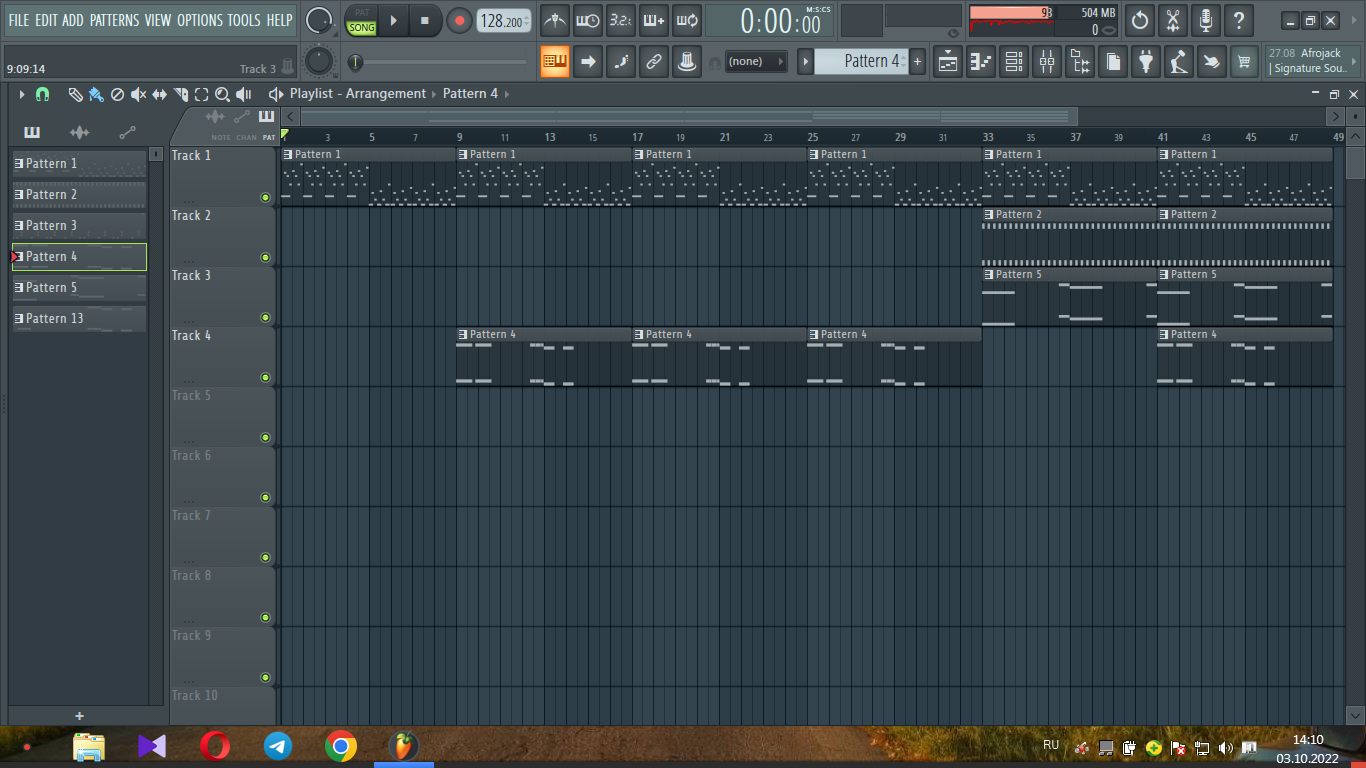Toggle the metronome icon

[x=554, y=20]
